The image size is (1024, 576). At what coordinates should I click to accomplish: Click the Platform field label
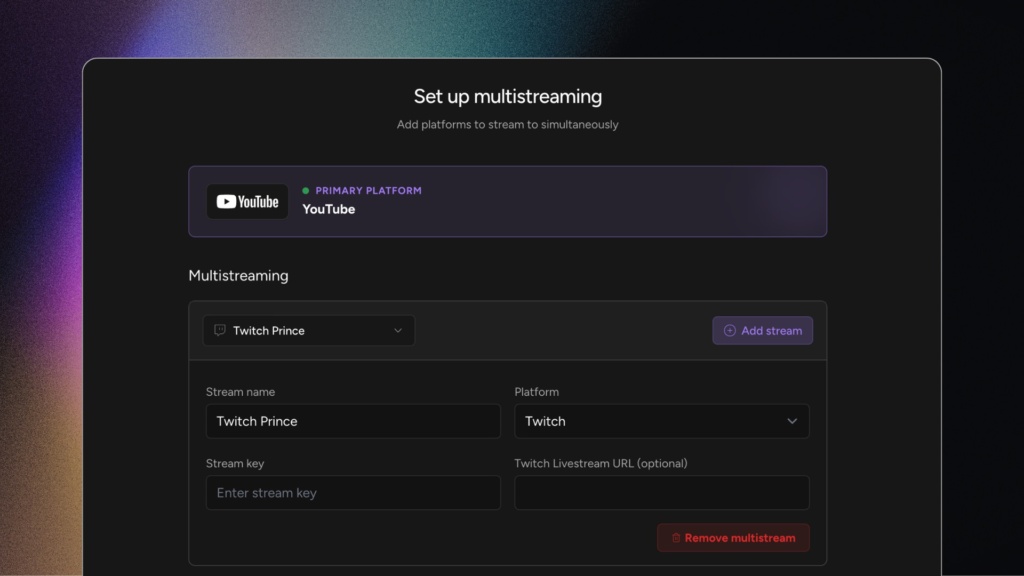tap(536, 392)
